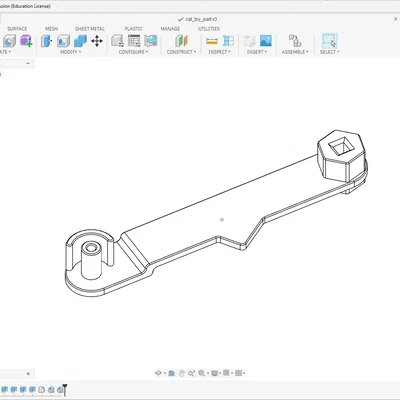Open the ASSEMBLE dropdown menu
This screenshot has height=400, width=400.
295,52
